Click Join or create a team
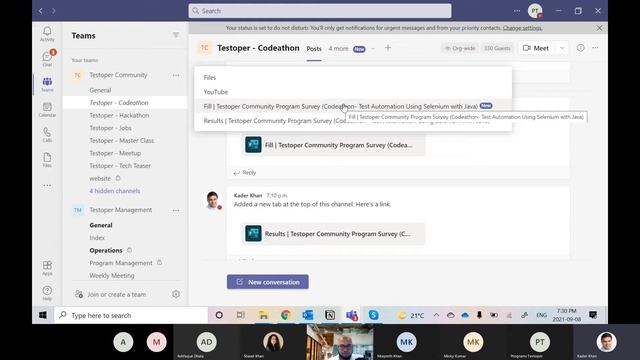Viewport: 640px width, 360px height. [116, 294]
